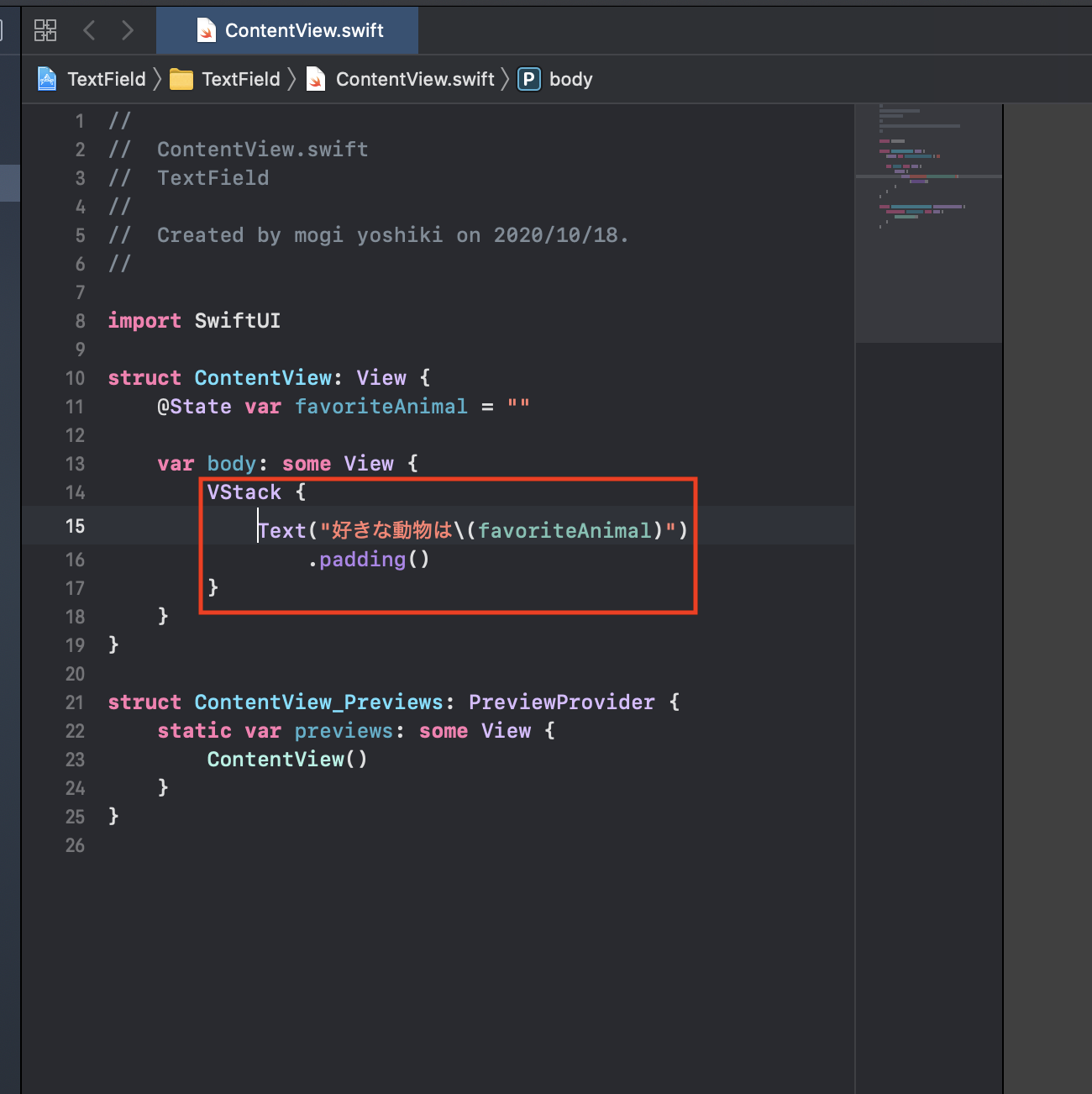The image size is (1092, 1094).
Task: Click the yellow folder icon in breadcrumb
Action: click(x=181, y=79)
